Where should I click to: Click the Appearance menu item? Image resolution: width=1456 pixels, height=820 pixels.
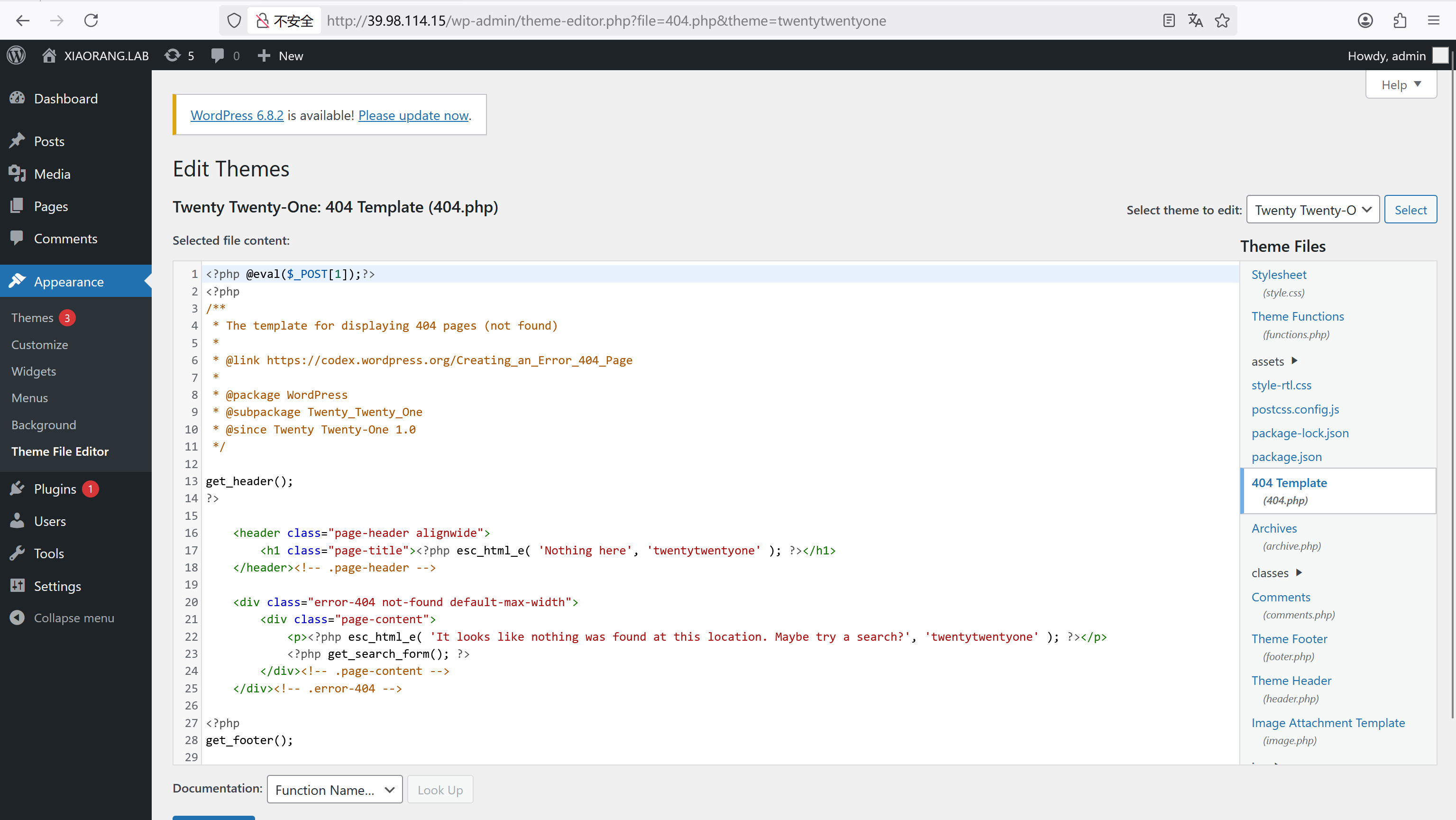click(76, 282)
